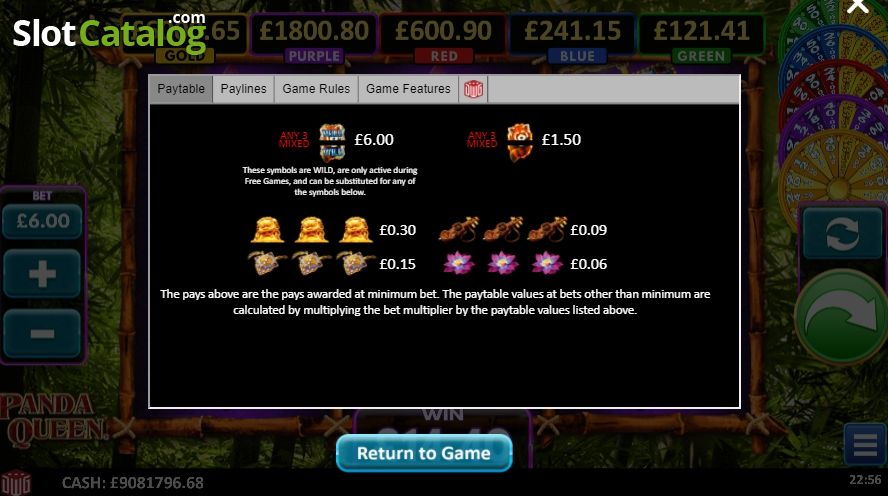888x496 pixels.
Task: Click the autoplay circular arrows icon
Action: click(842, 234)
